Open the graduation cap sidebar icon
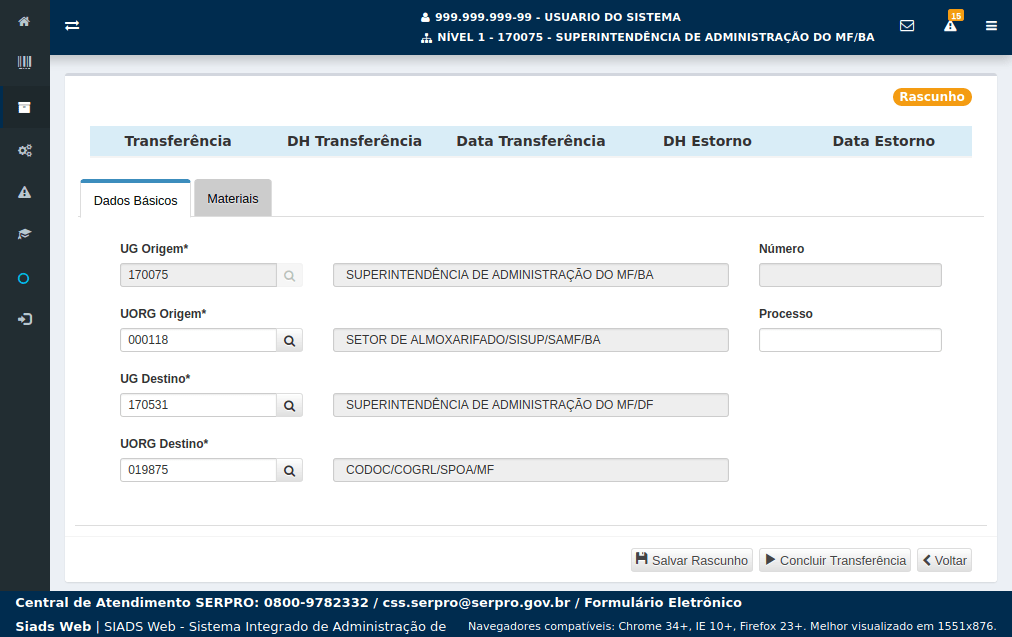Screen dimensions: 1012x637 pos(24,234)
